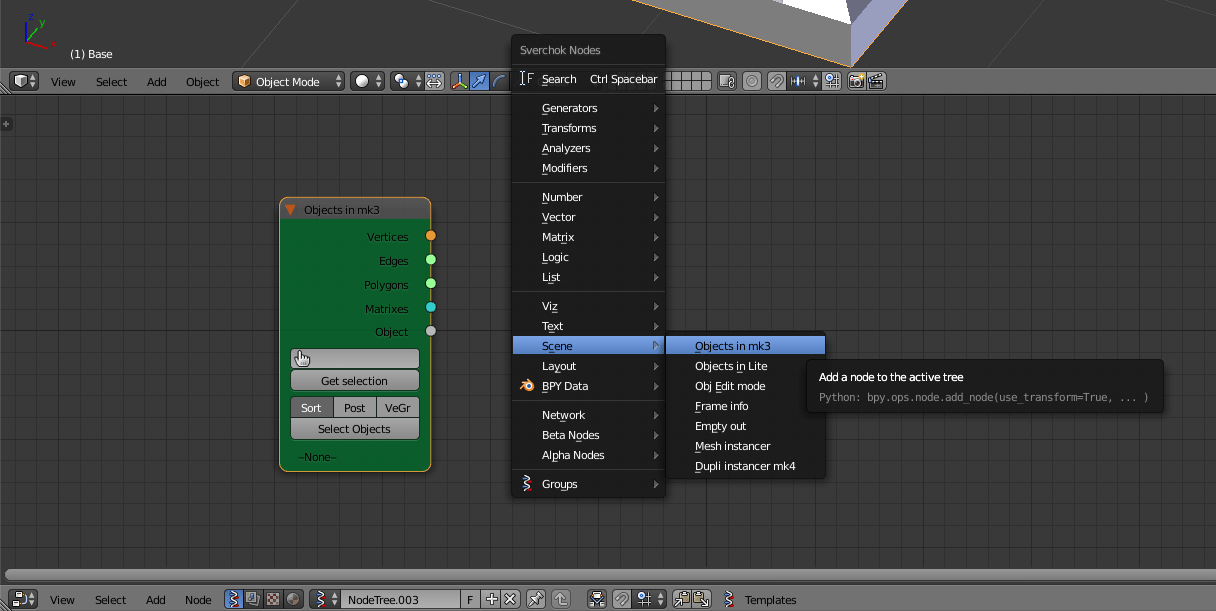Expand the BPY Data submenu
This screenshot has width=1216, height=611.
[x=588, y=386]
